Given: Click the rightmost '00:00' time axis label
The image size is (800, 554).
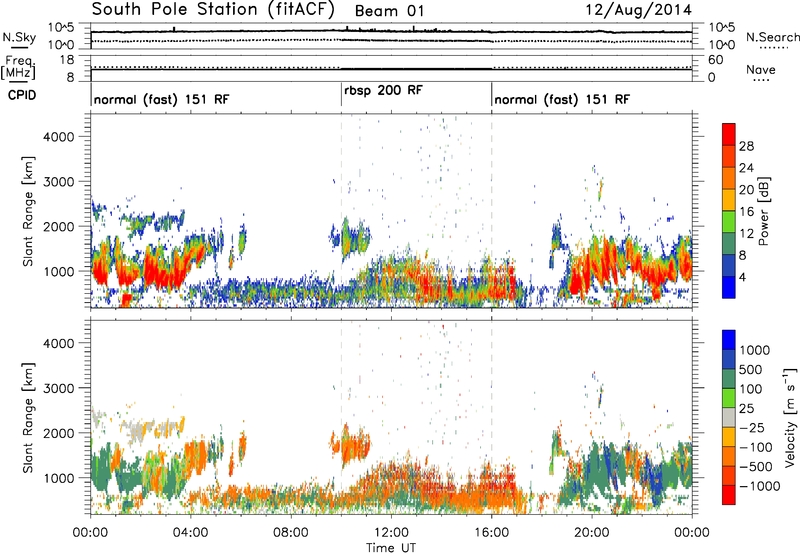Looking at the screenshot, I should click(x=691, y=533).
